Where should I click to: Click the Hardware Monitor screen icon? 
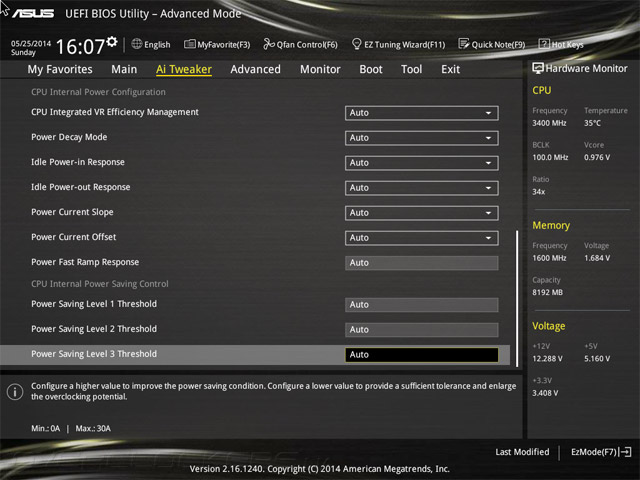click(x=538, y=68)
